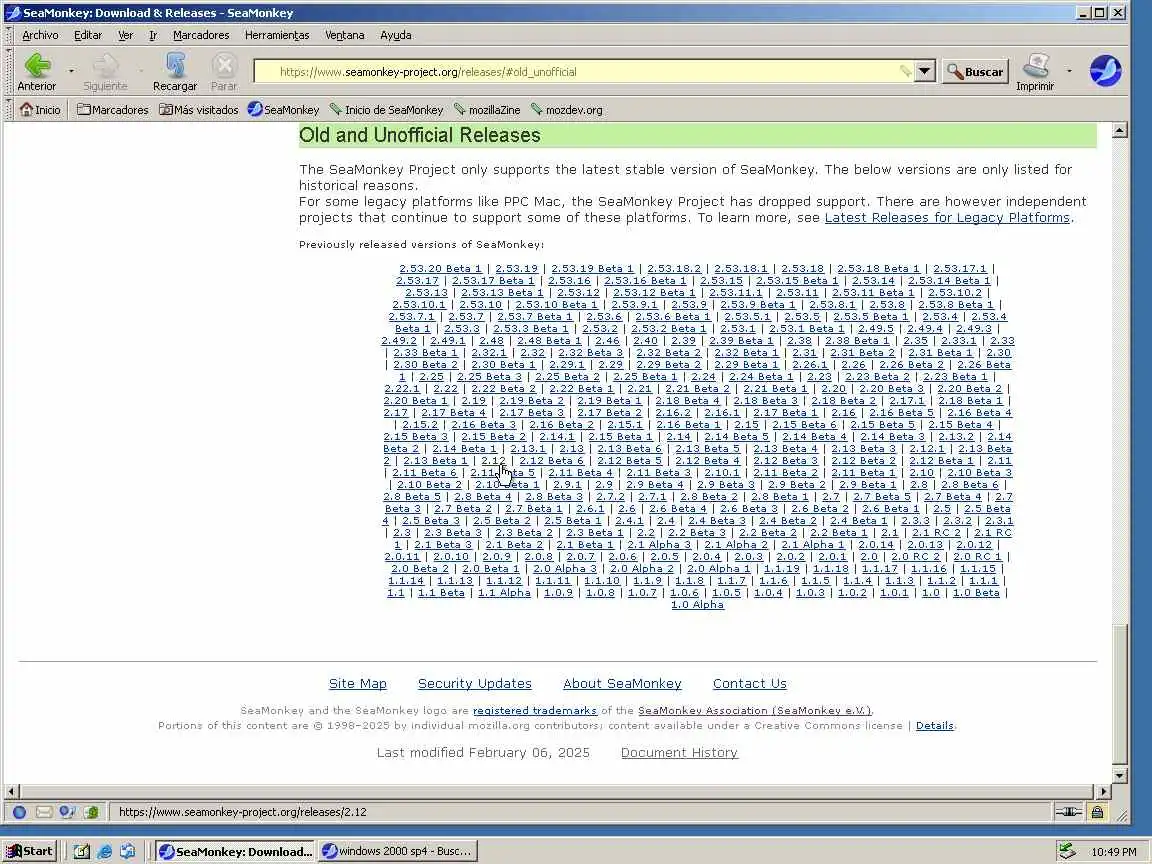Reload the page with Recargar

point(175,72)
